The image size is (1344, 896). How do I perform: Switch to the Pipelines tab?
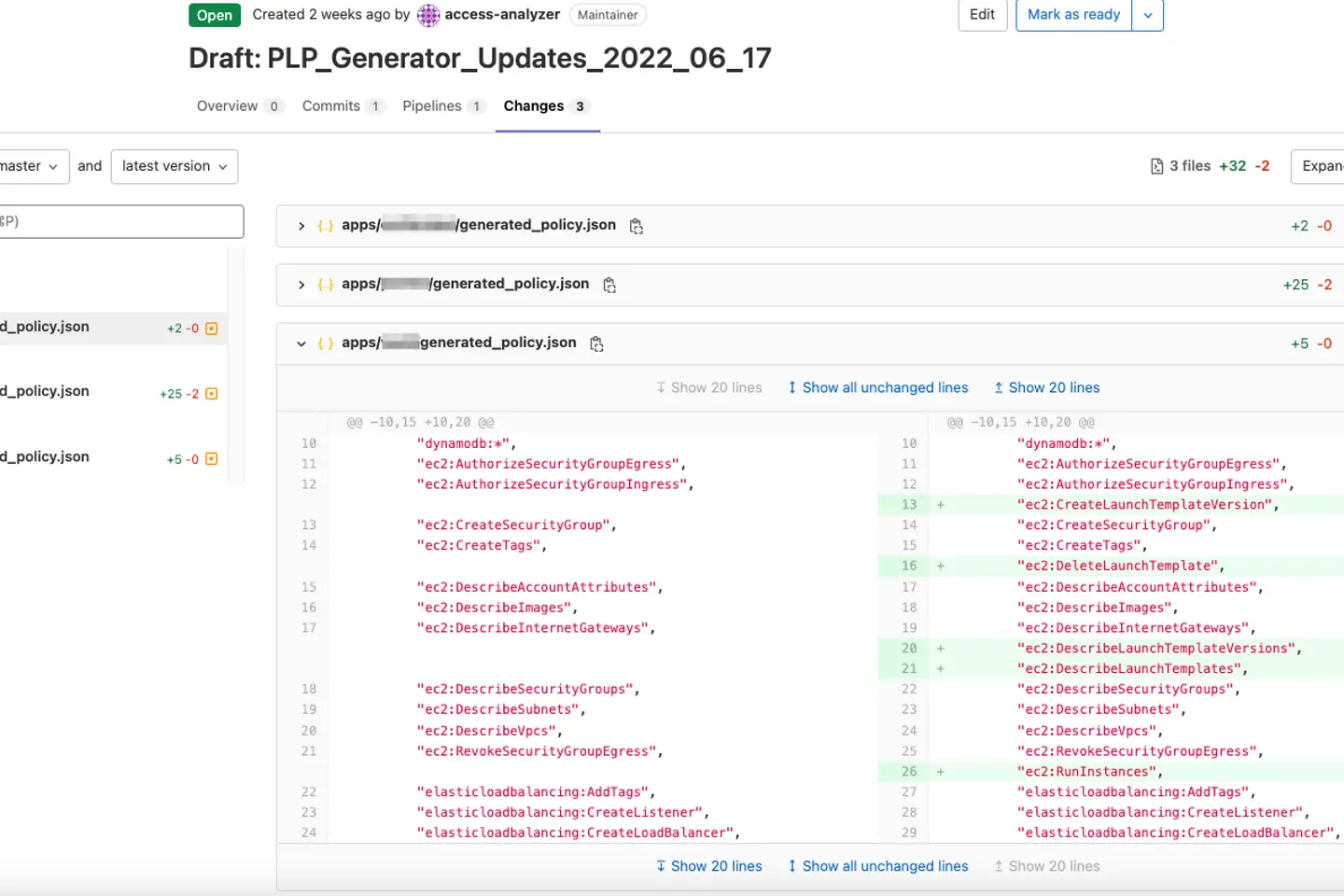(x=443, y=106)
